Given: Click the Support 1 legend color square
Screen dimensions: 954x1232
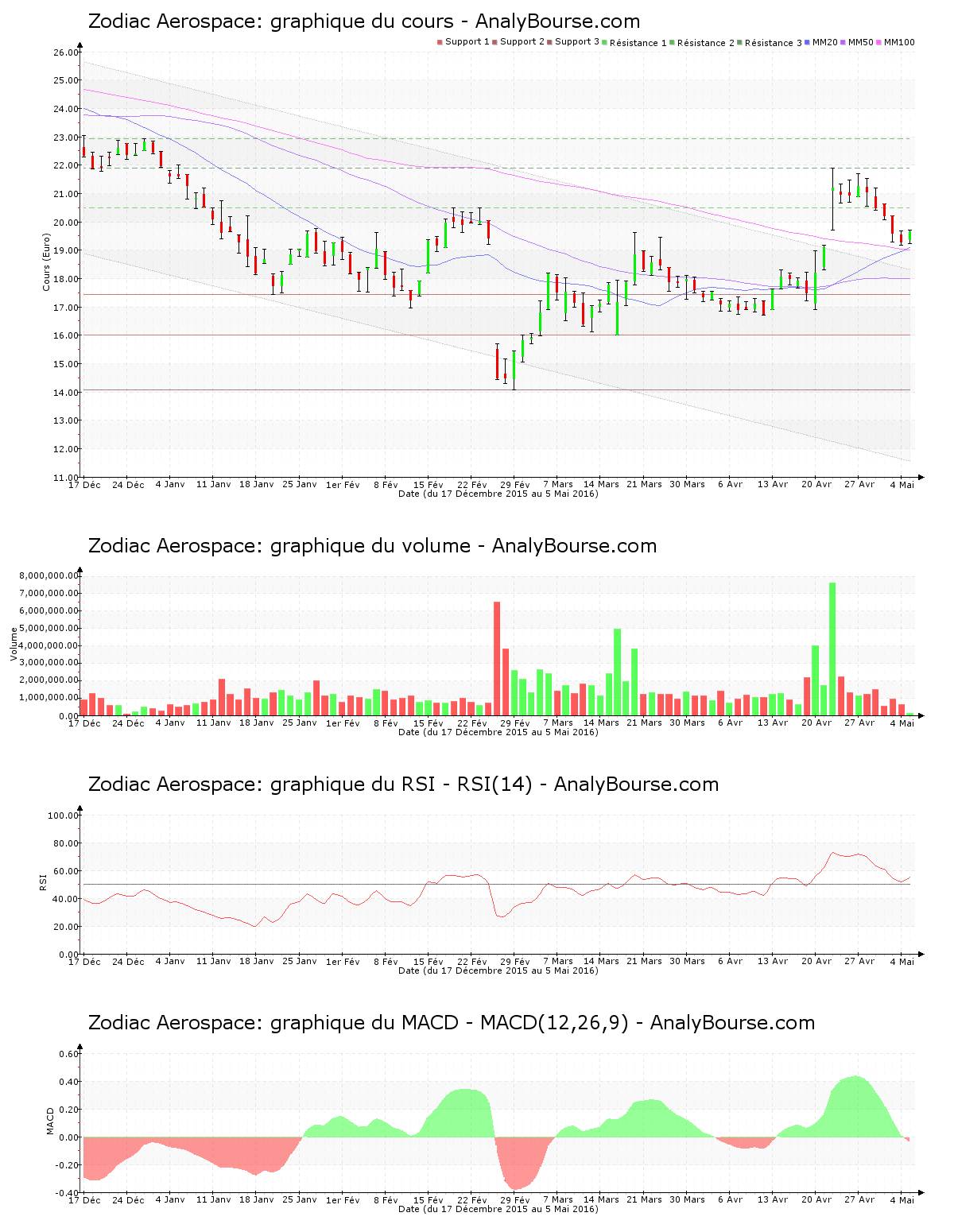Looking at the screenshot, I should click(440, 42).
